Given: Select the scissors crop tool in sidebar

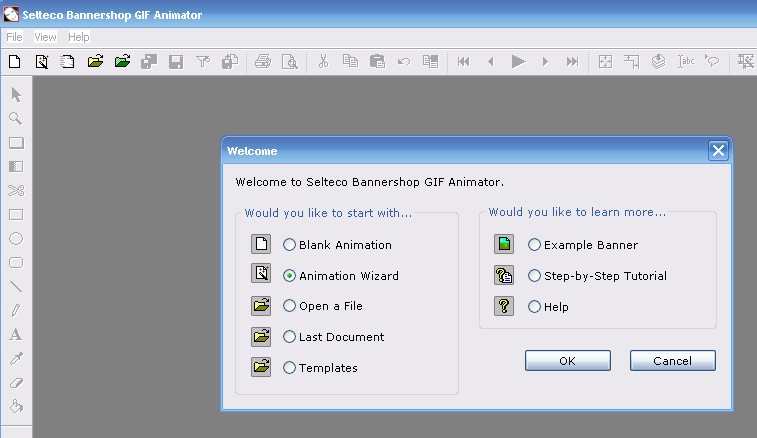Looking at the screenshot, I should pos(16,191).
